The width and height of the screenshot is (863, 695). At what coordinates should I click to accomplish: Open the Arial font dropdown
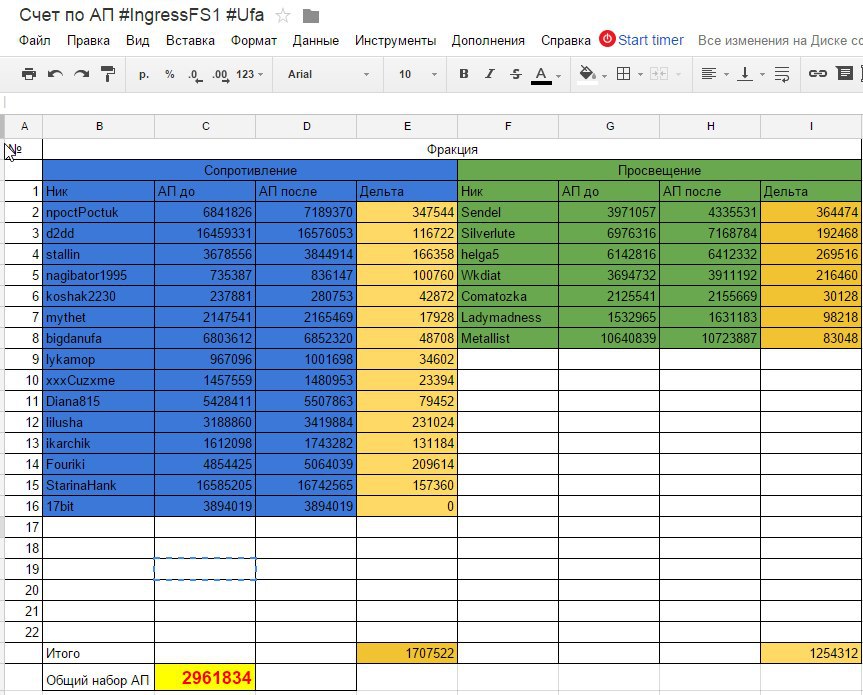[328, 74]
